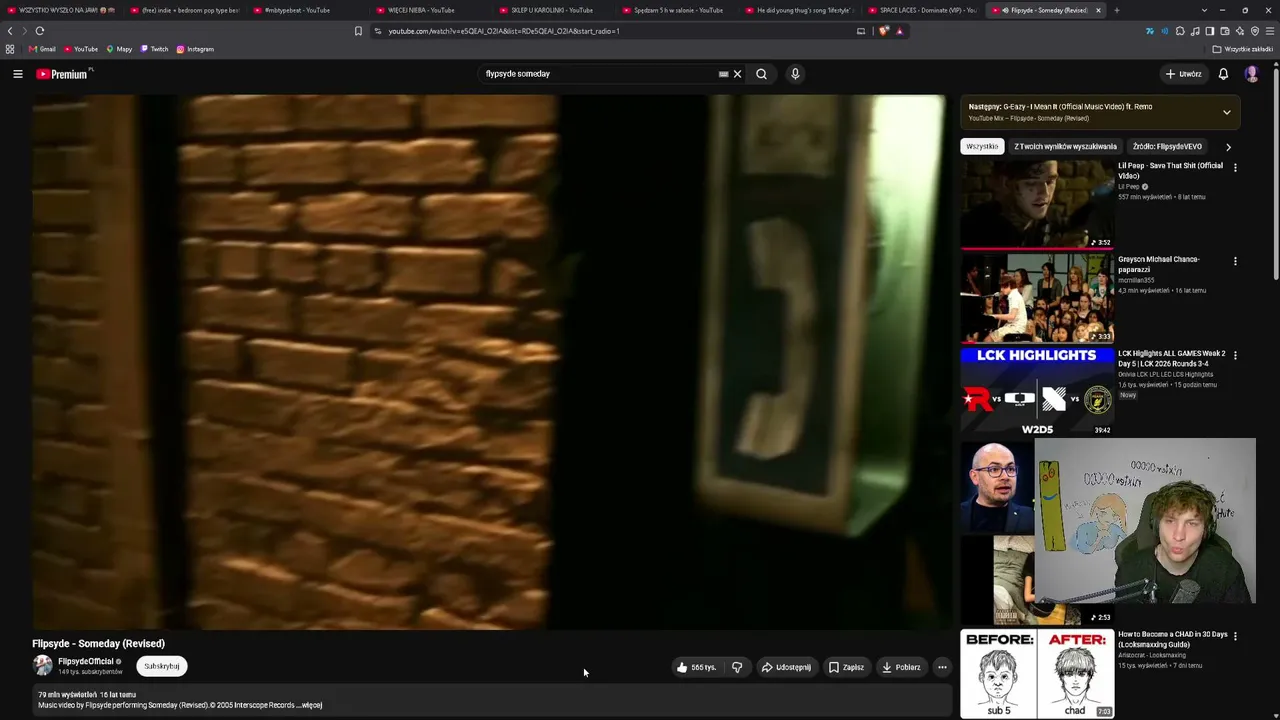Open the YouTube bookmark
Viewport: 1280px width, 720px height.
tap(81, 49)
